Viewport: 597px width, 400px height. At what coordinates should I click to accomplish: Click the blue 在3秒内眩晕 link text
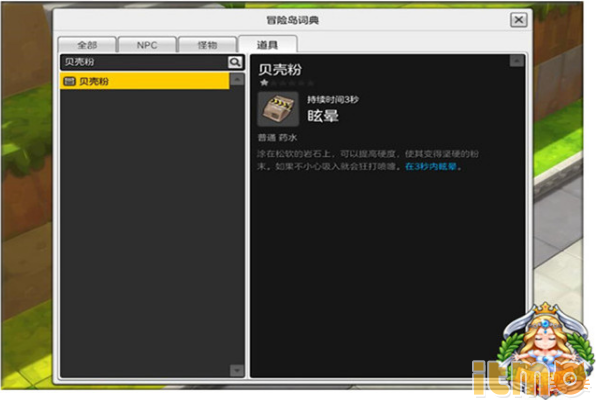[x=431, y=166]
